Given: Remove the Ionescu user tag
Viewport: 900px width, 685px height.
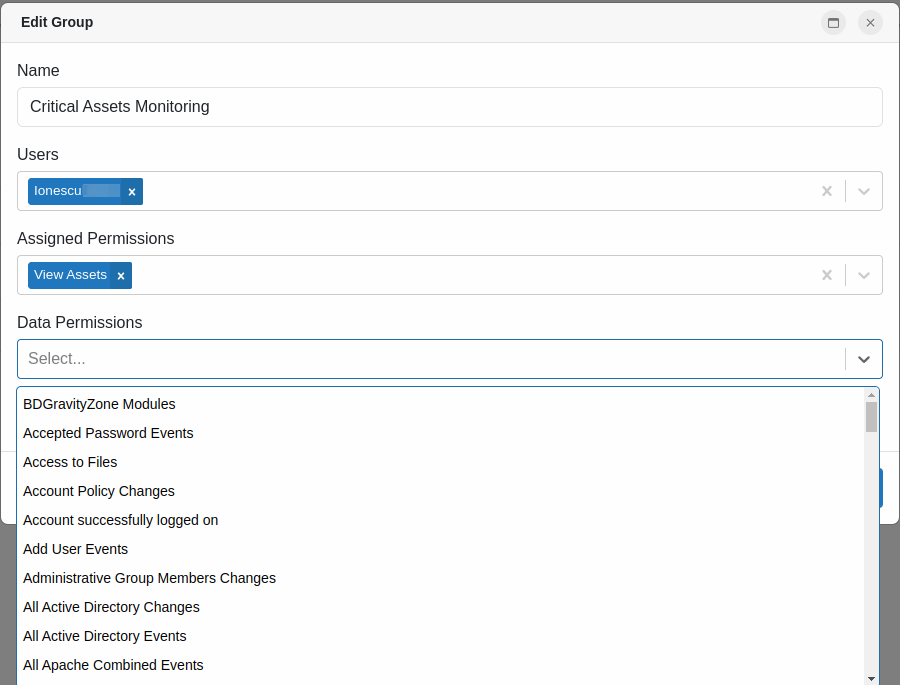Looking at the screenshot, I should click(x=131, y=191).
